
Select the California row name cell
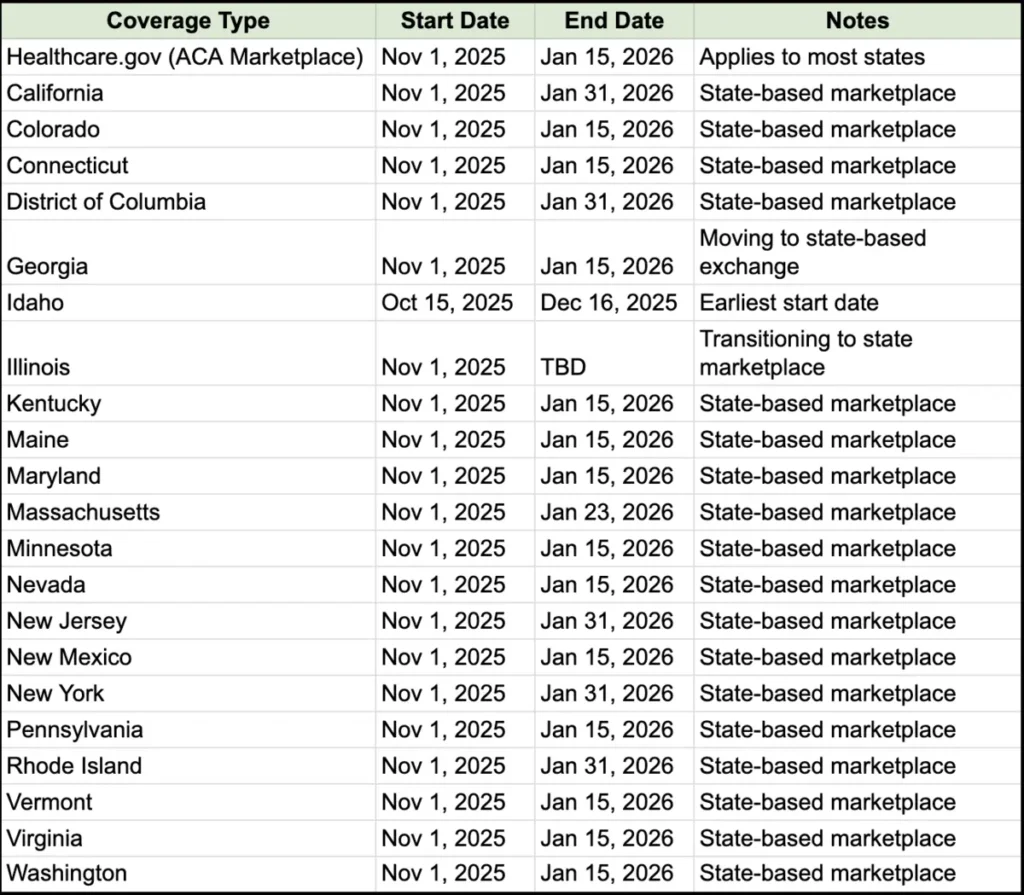click(x=188, y=93)
